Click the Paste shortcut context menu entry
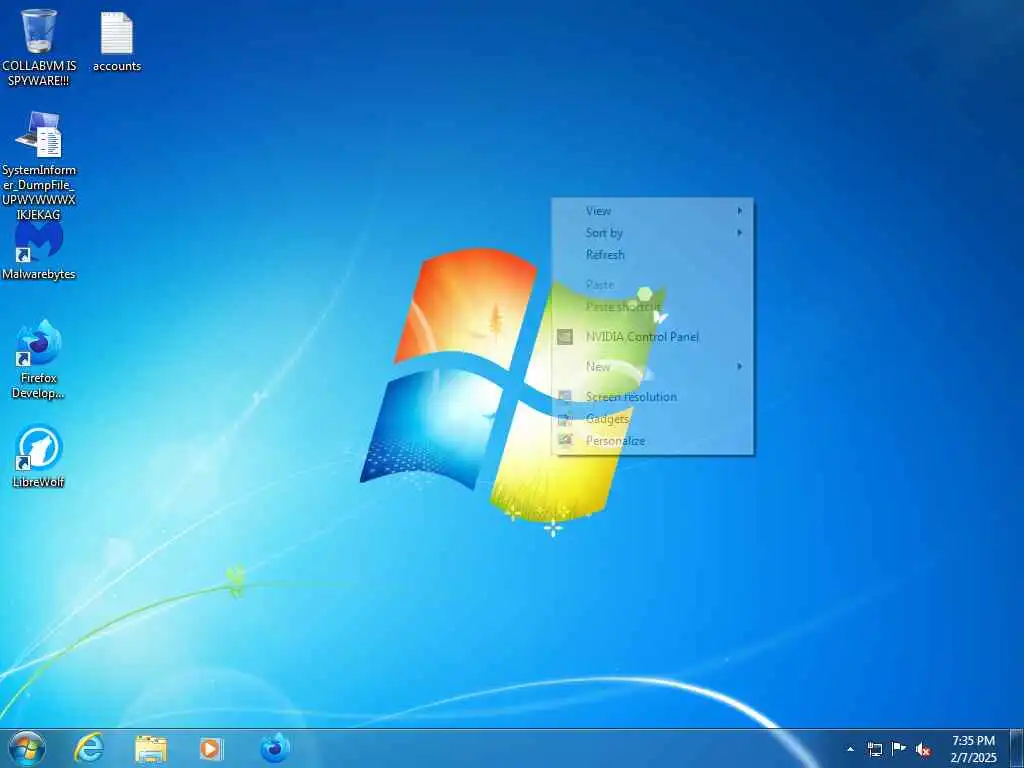 pyautogui.click(x=652, y=307)
